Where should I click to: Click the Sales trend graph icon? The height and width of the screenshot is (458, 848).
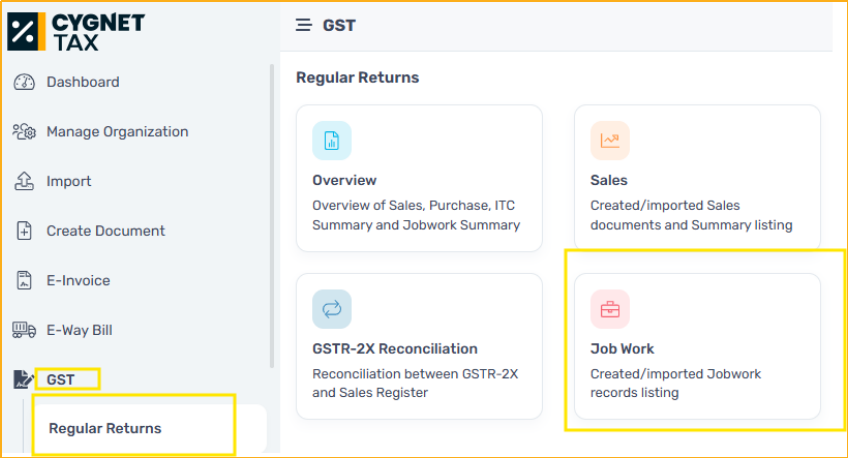pyautogui.click(x=610, y=141)
